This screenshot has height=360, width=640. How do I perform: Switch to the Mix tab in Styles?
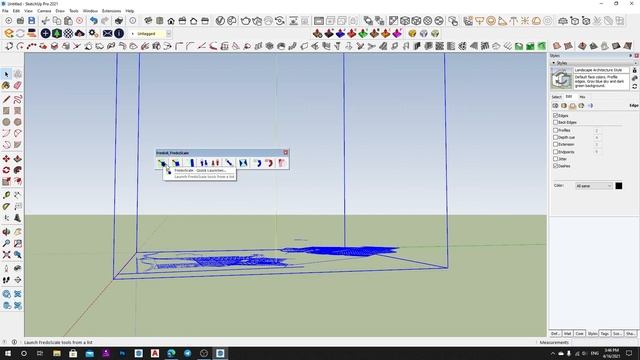[582, 97]
